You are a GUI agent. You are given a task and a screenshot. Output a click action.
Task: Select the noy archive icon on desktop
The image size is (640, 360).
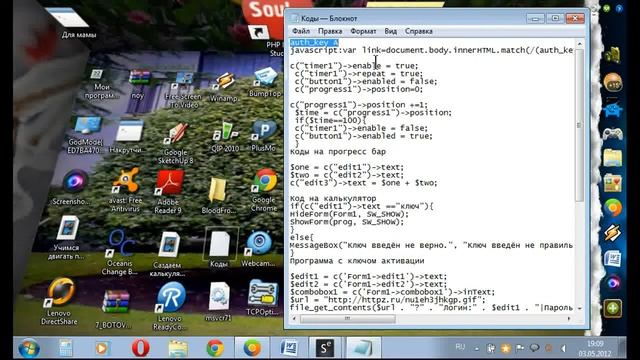[x=139, y=84]
